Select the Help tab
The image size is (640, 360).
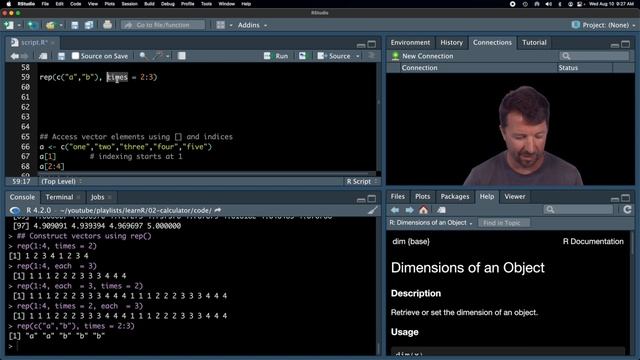pyautogui.click(x=487, y=197)
